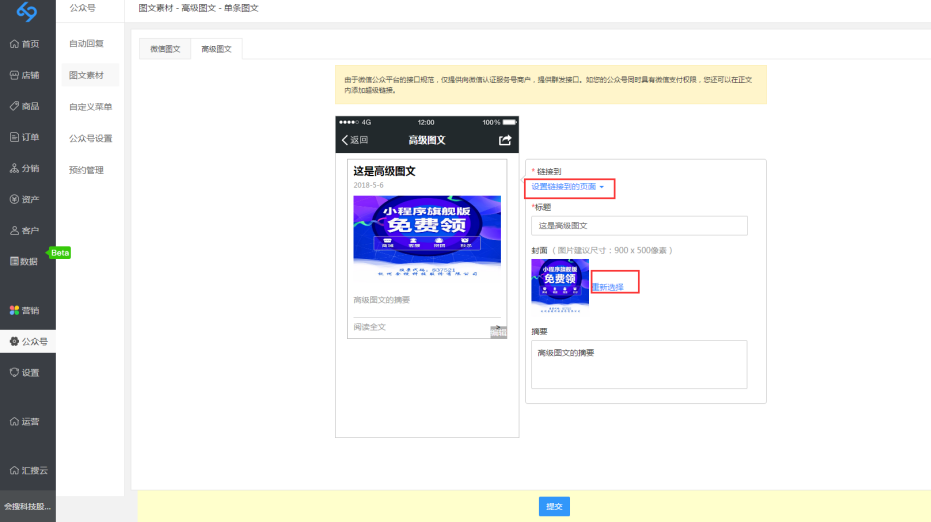
Task: Click the breadcrumb 图文素材 - 高级图文 - 单条图文
Action: click(198, 8)
